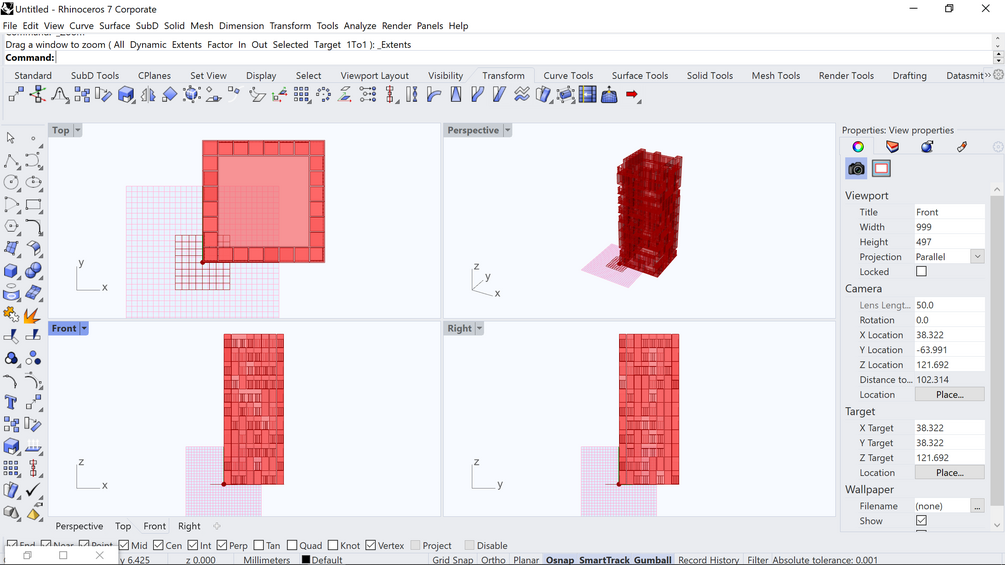Click the camera Location Place button
The height and width of the screenshot is (565, 1005).
click(949, 395)
